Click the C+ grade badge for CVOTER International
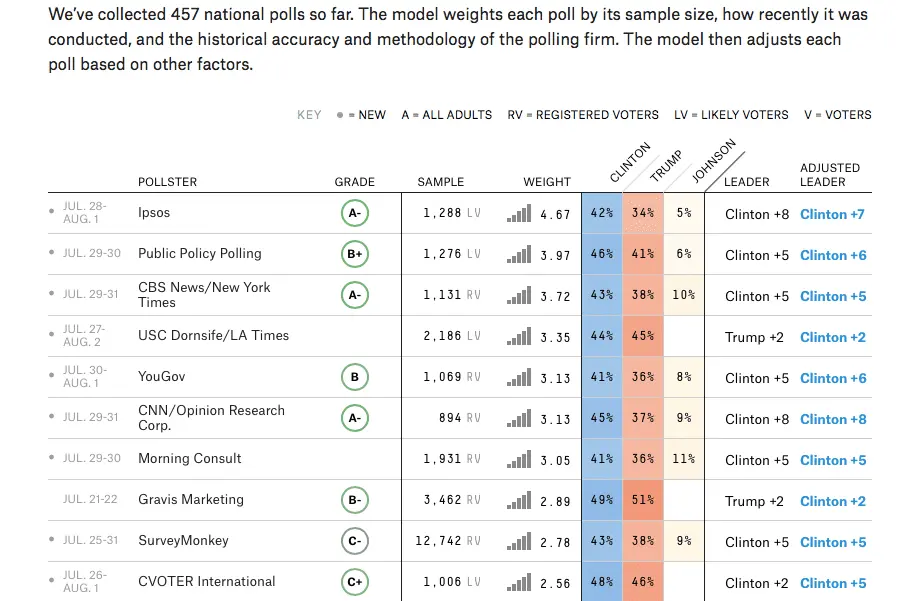This screenshot has height=601, width=898. click(x=354, y=583)
